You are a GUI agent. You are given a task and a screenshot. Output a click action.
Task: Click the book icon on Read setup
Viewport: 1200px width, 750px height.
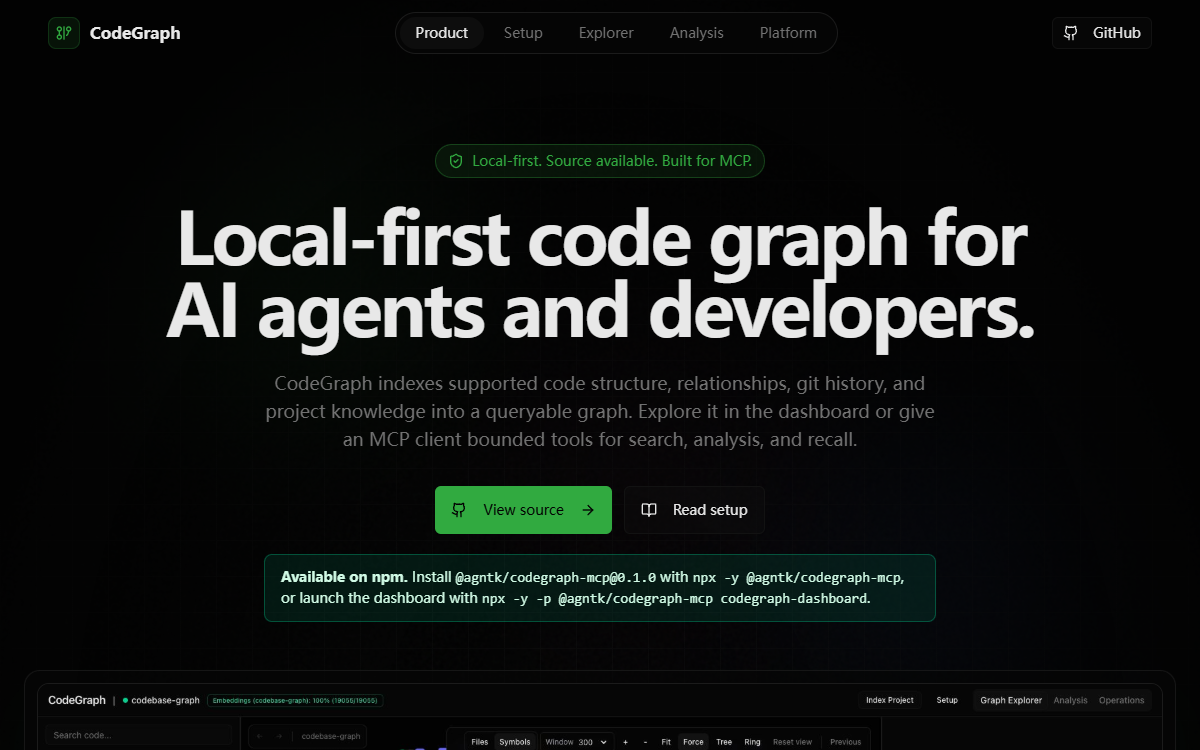(649, 510)
